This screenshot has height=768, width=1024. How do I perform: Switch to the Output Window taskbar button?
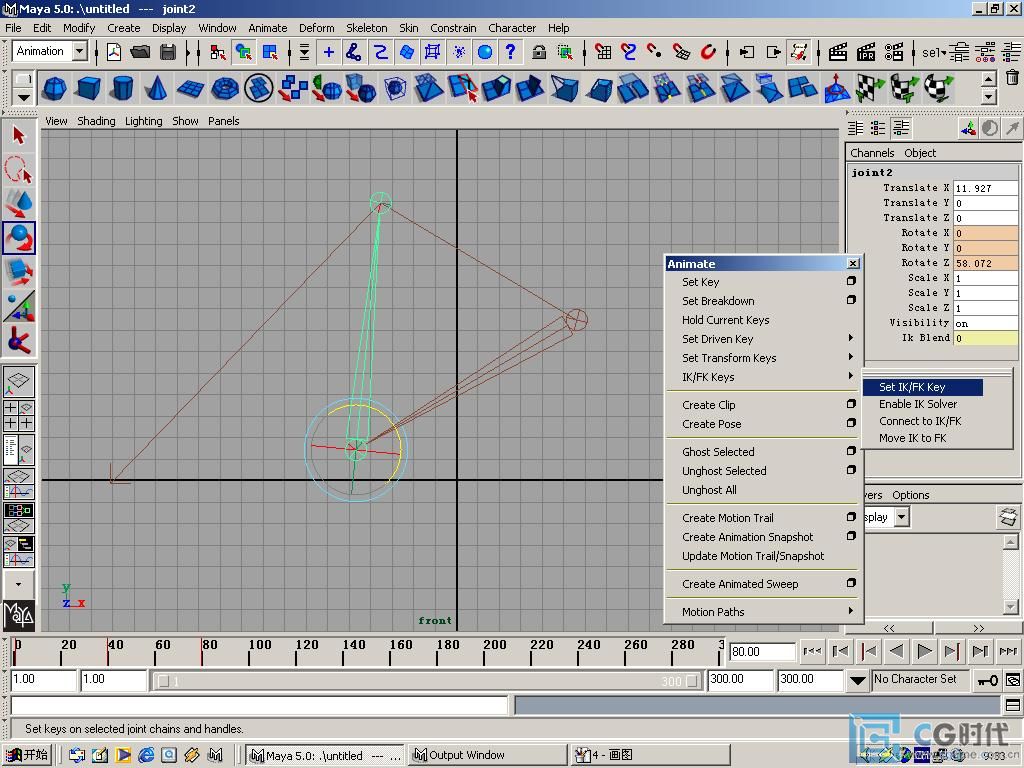(486, 755)
